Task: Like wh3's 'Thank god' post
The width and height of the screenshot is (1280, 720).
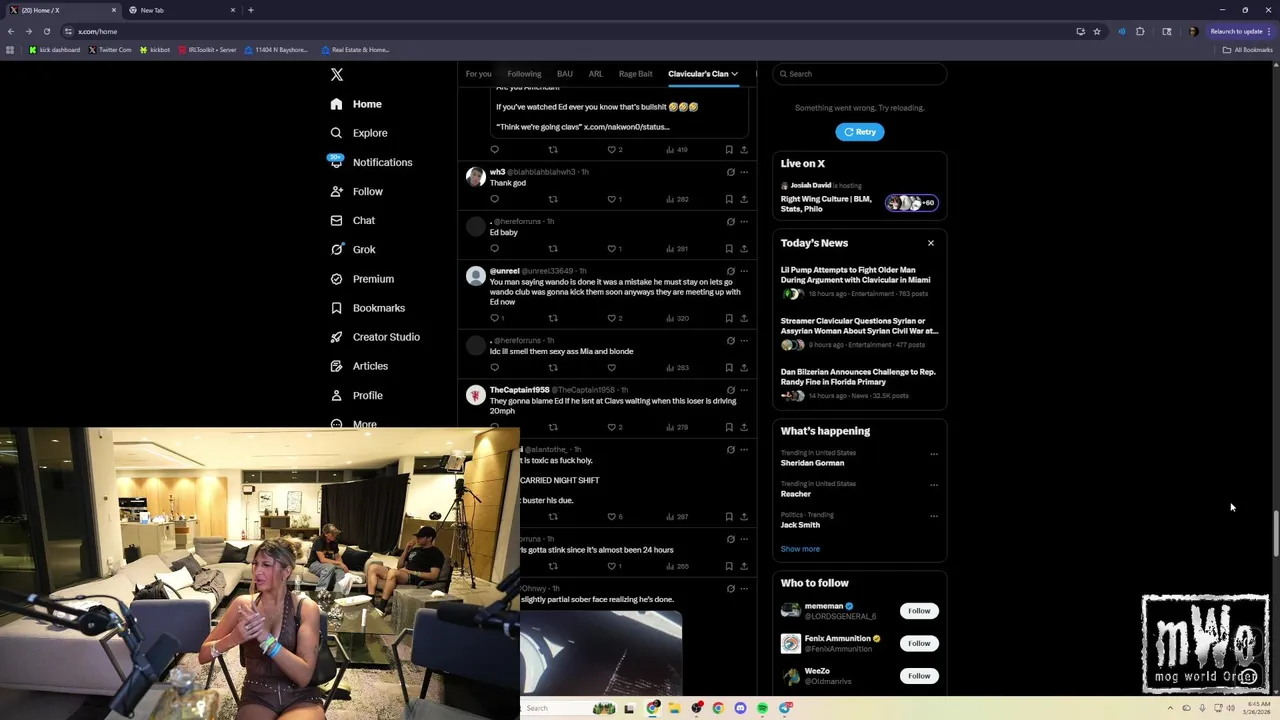Action: click(x=614, y=199)
